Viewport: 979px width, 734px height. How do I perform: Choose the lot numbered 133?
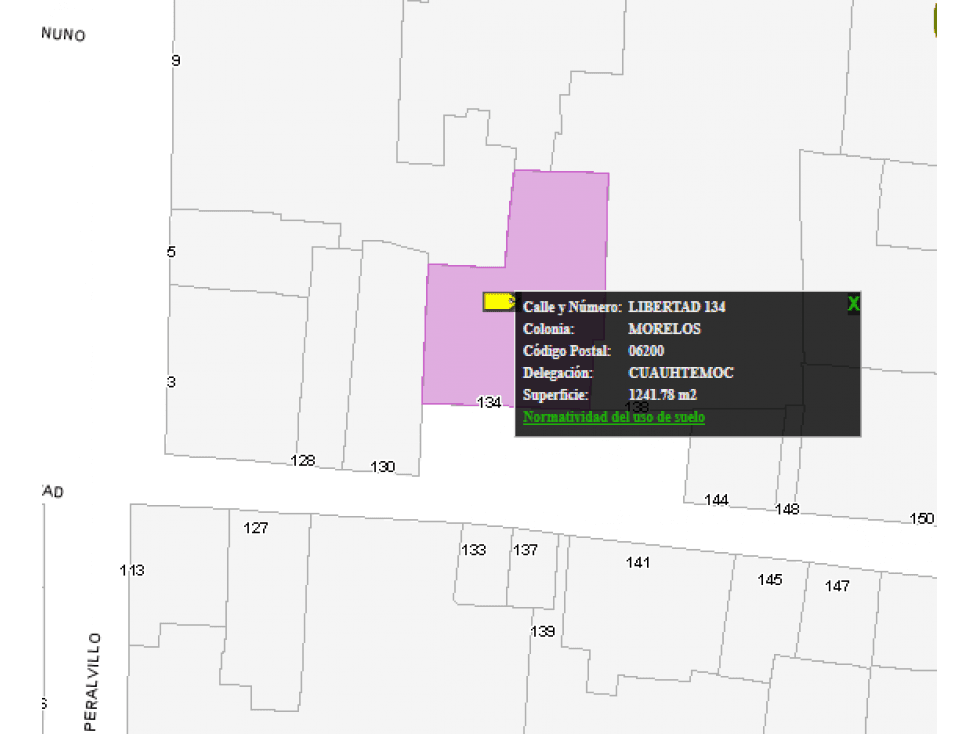473,550
